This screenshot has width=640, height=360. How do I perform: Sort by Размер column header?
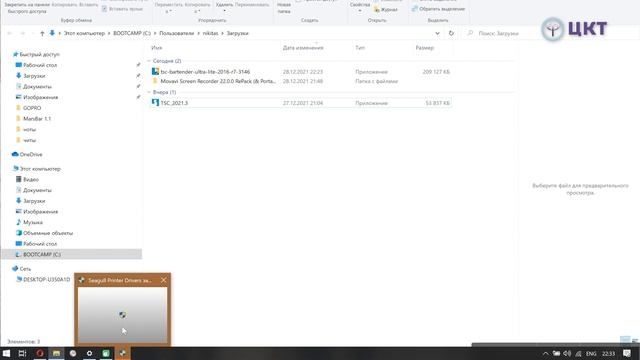[424, 48]
